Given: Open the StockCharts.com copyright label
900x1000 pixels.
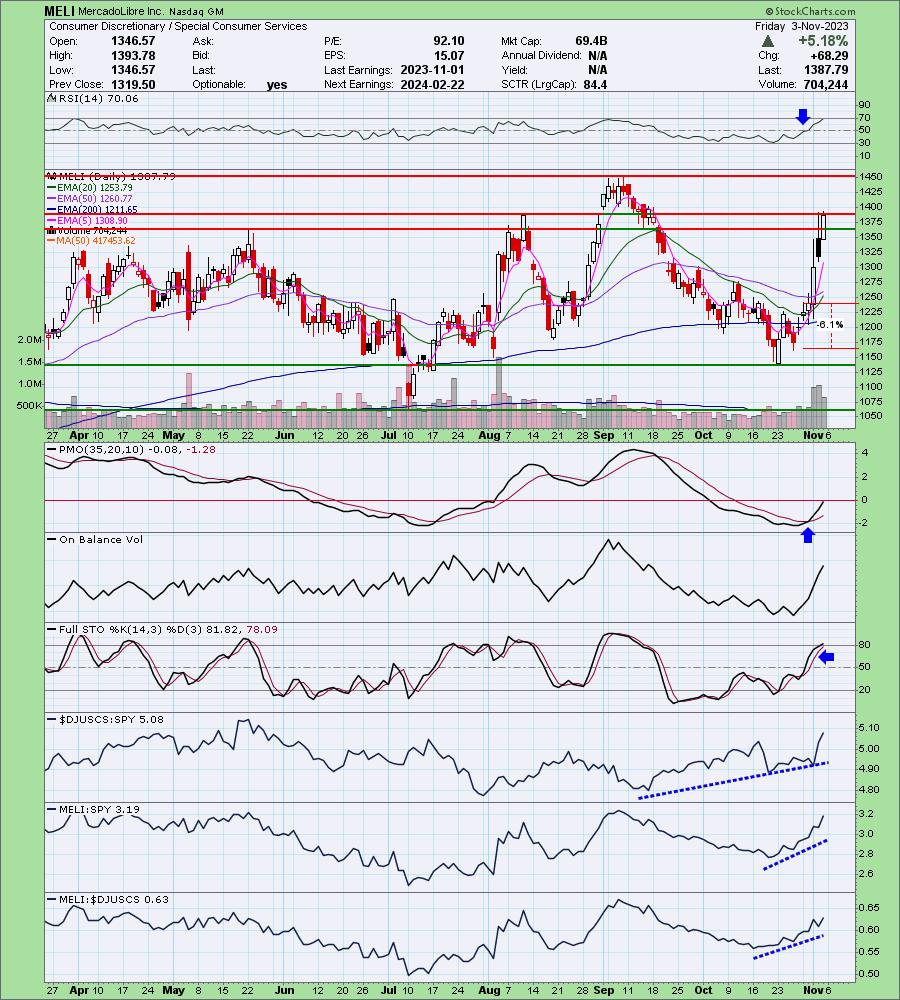Looking at the screenshot, I should (x=809, y=11).
